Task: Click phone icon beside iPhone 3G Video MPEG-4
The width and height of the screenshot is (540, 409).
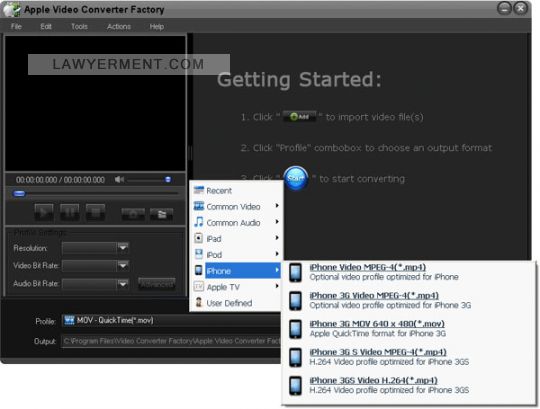Action: [295, 301]
